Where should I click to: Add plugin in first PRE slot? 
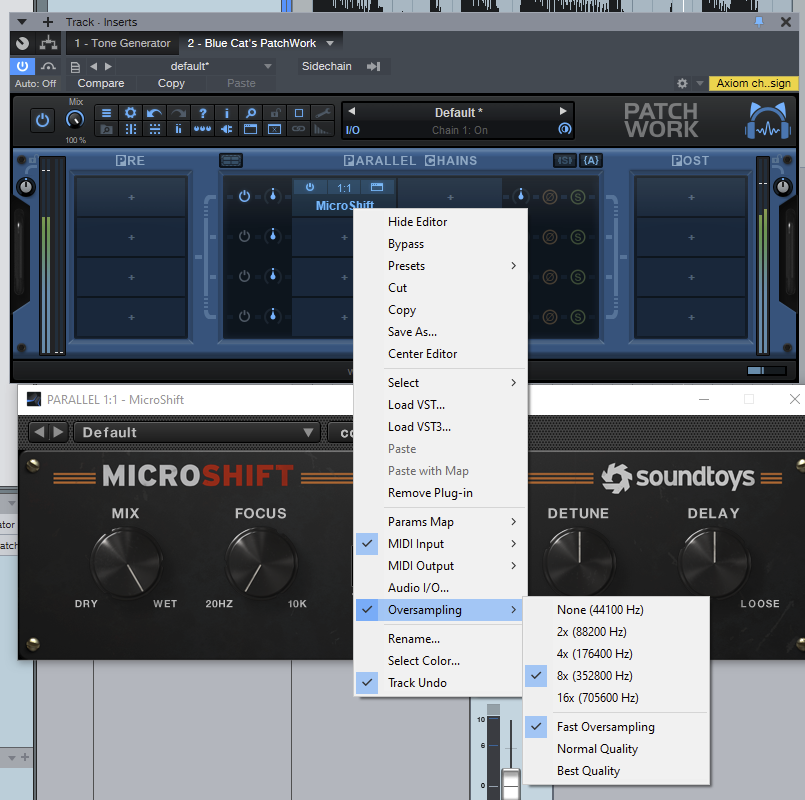[x=131, y=197]
